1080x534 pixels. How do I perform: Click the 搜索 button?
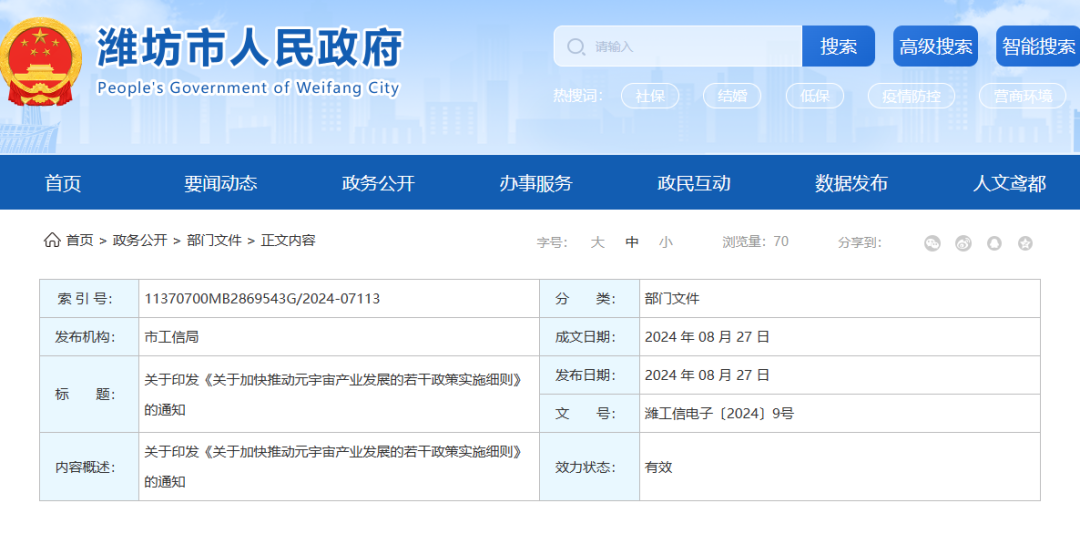838,46
